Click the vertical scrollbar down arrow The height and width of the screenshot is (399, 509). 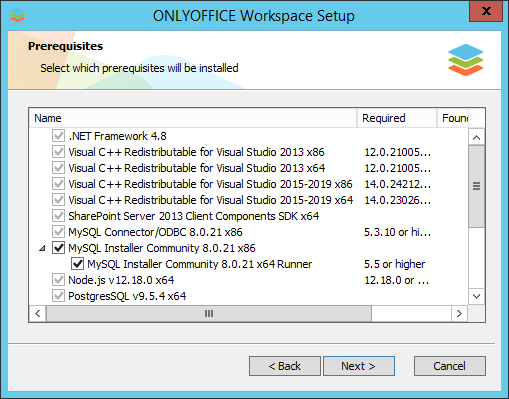pos(476,296)
